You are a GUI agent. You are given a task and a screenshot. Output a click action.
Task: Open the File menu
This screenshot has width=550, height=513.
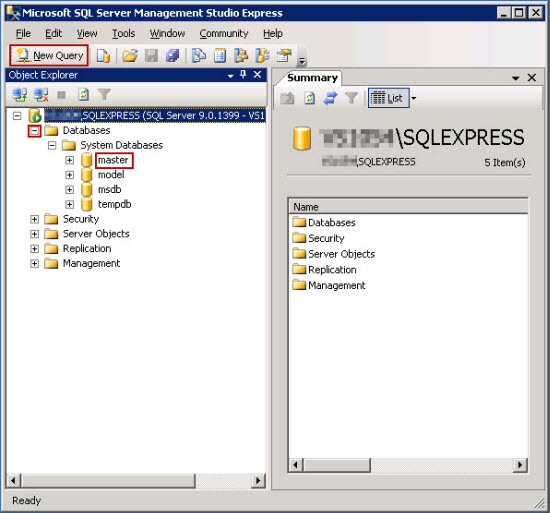(x=23, y=34)
